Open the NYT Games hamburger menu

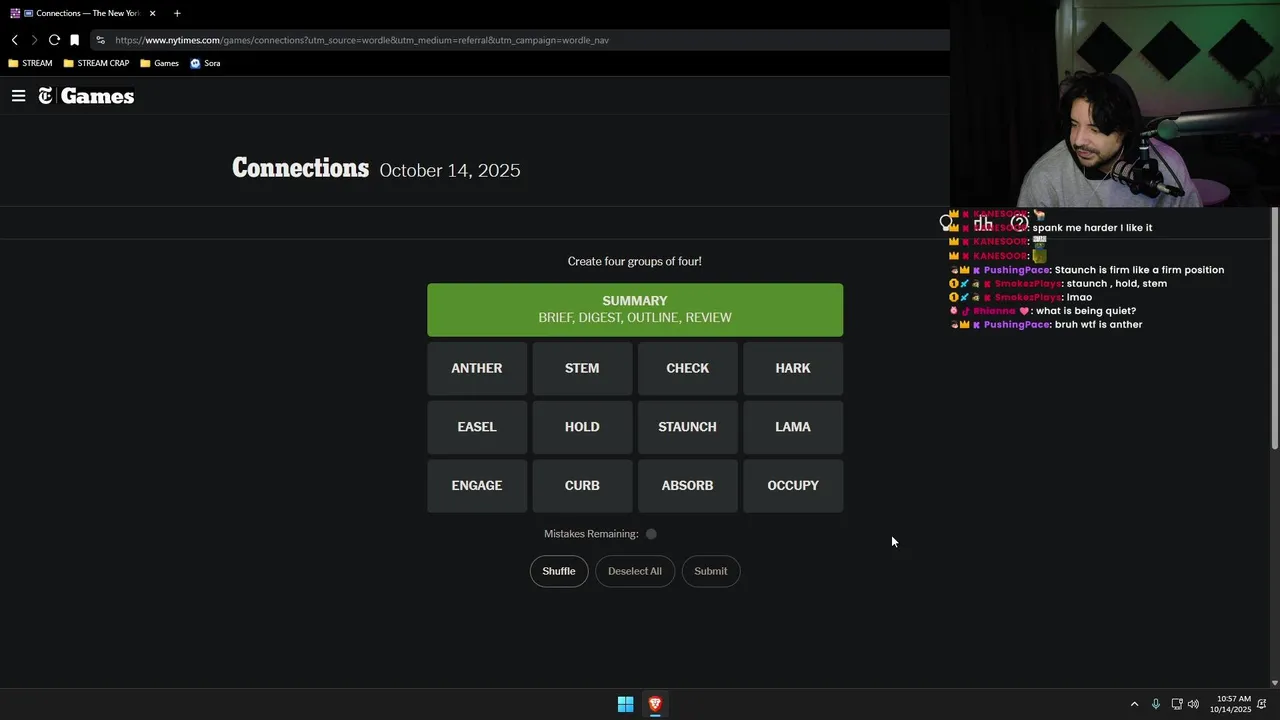18,96
